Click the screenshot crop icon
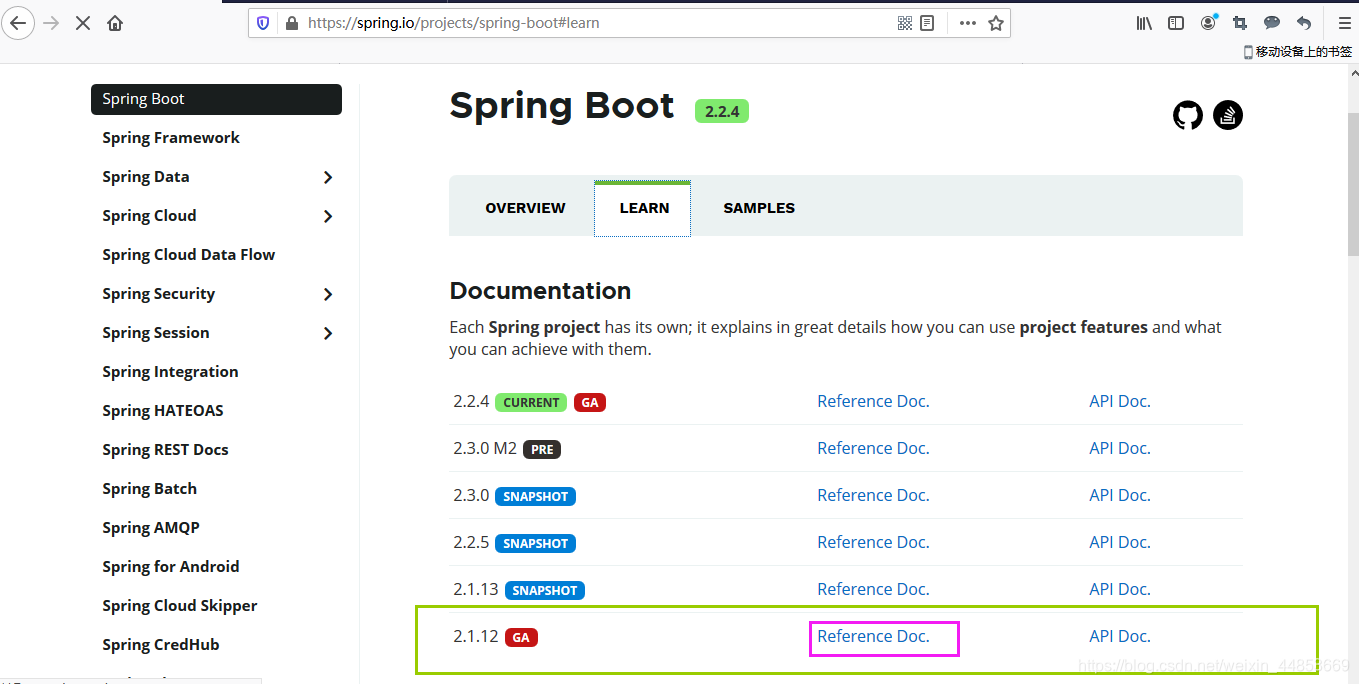 pos(1240,23)
